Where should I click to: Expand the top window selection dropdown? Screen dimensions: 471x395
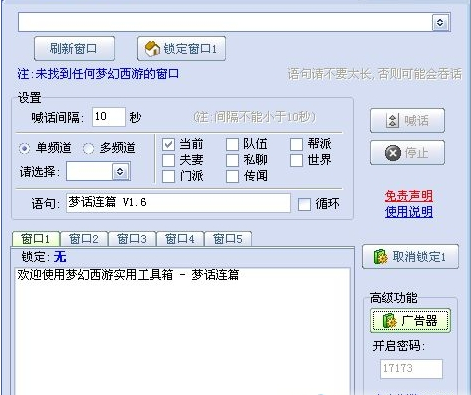[x=440, y=22]
